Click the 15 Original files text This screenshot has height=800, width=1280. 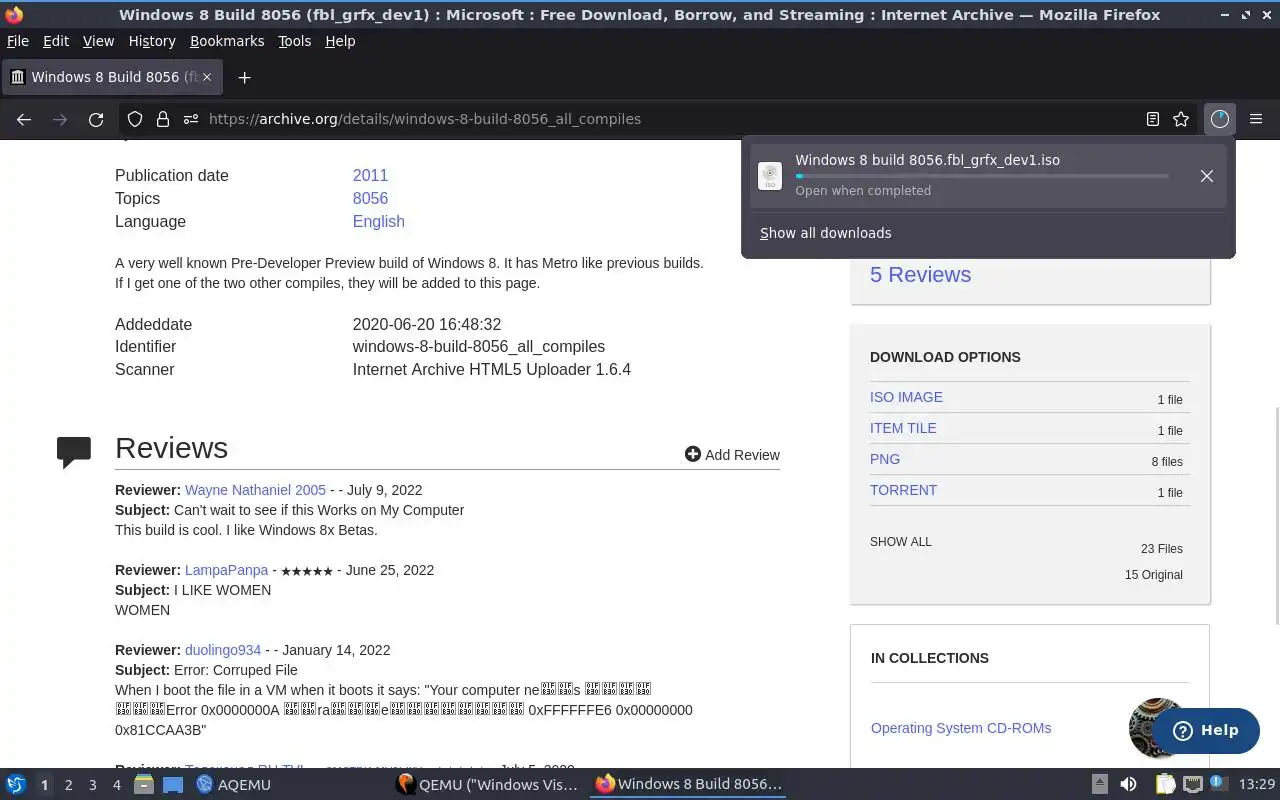point(1153,575)
